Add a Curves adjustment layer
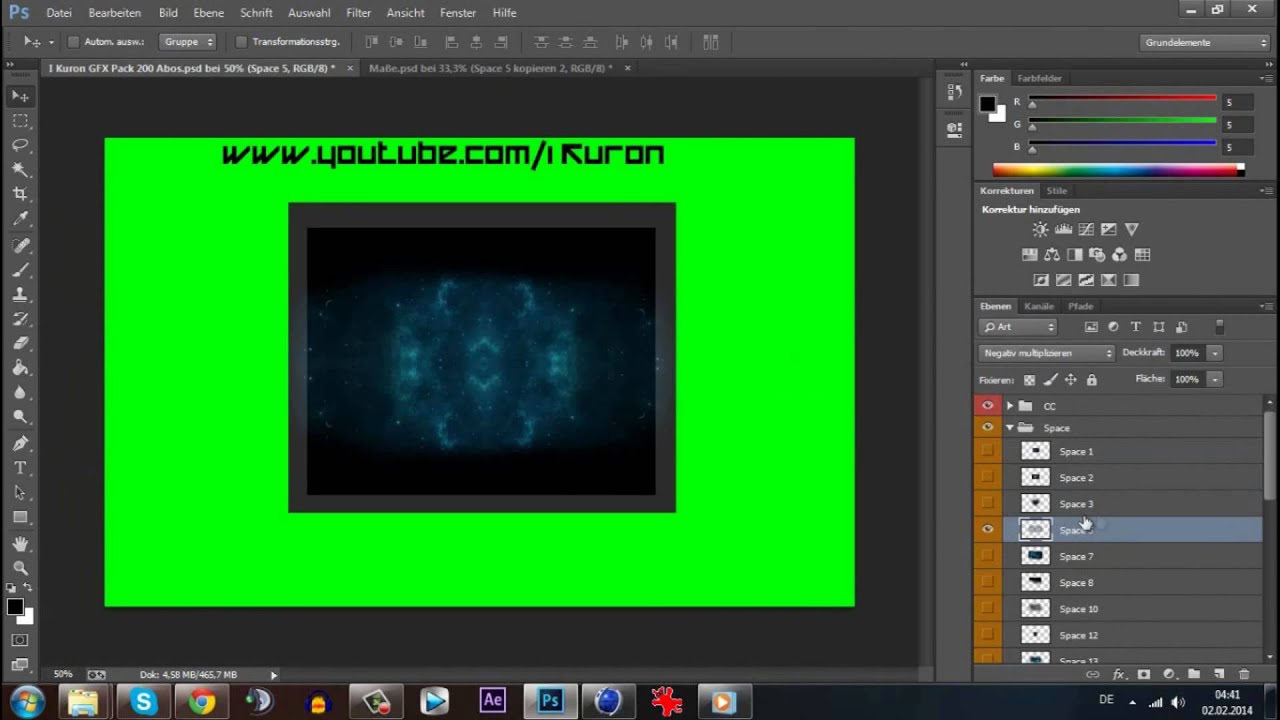This screenshot has height=720, width=1280. (x=1086, y=229)
